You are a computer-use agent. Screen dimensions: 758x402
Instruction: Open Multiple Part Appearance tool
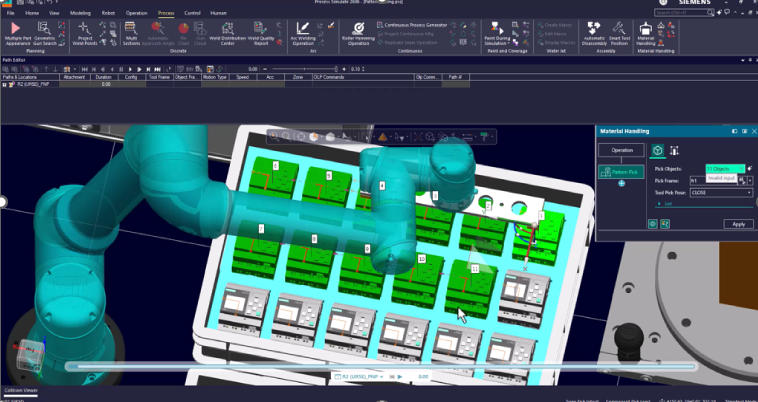point(18,34)
